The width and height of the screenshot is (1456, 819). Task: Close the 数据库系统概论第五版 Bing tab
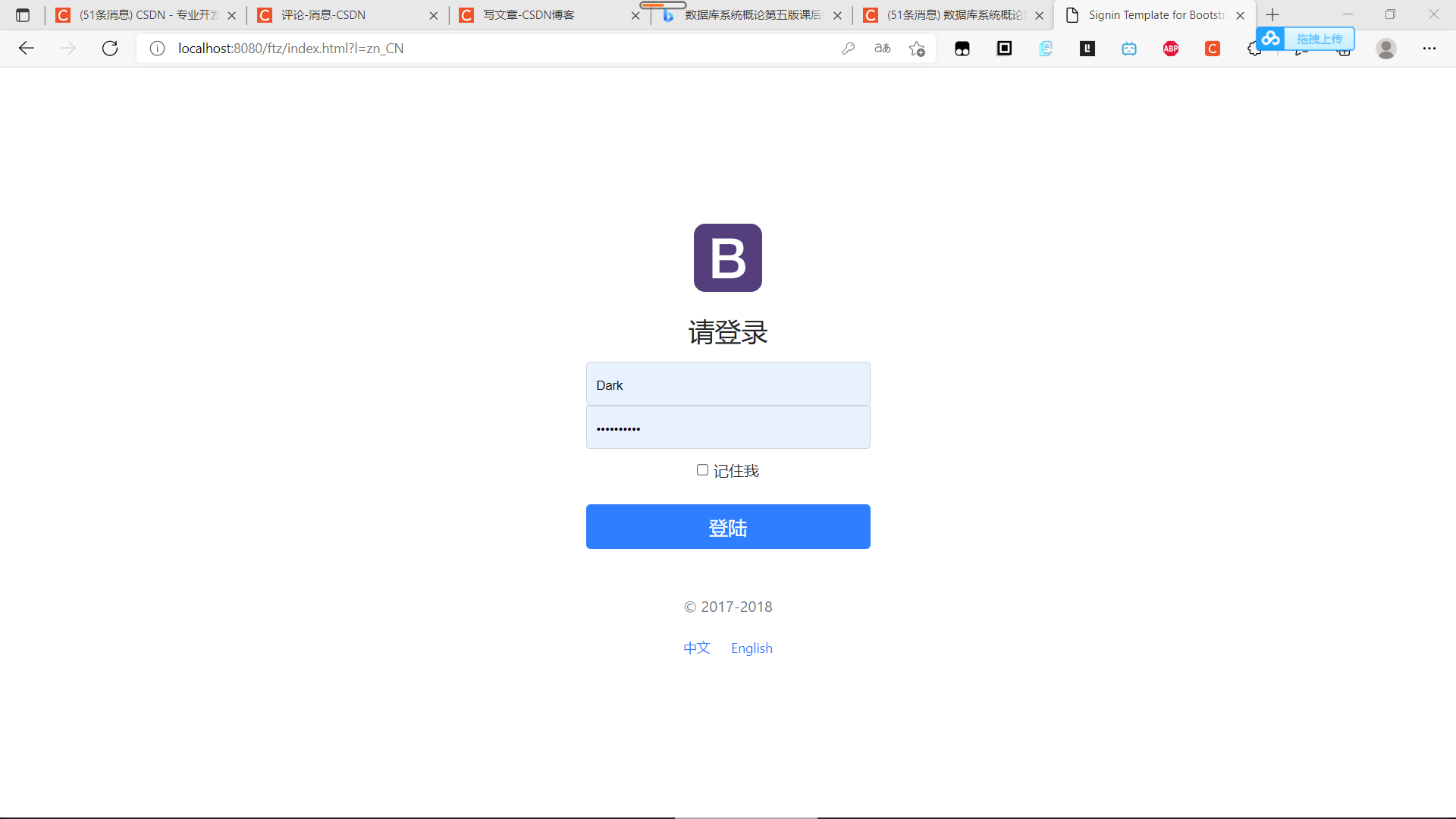(x=837, y=15)
